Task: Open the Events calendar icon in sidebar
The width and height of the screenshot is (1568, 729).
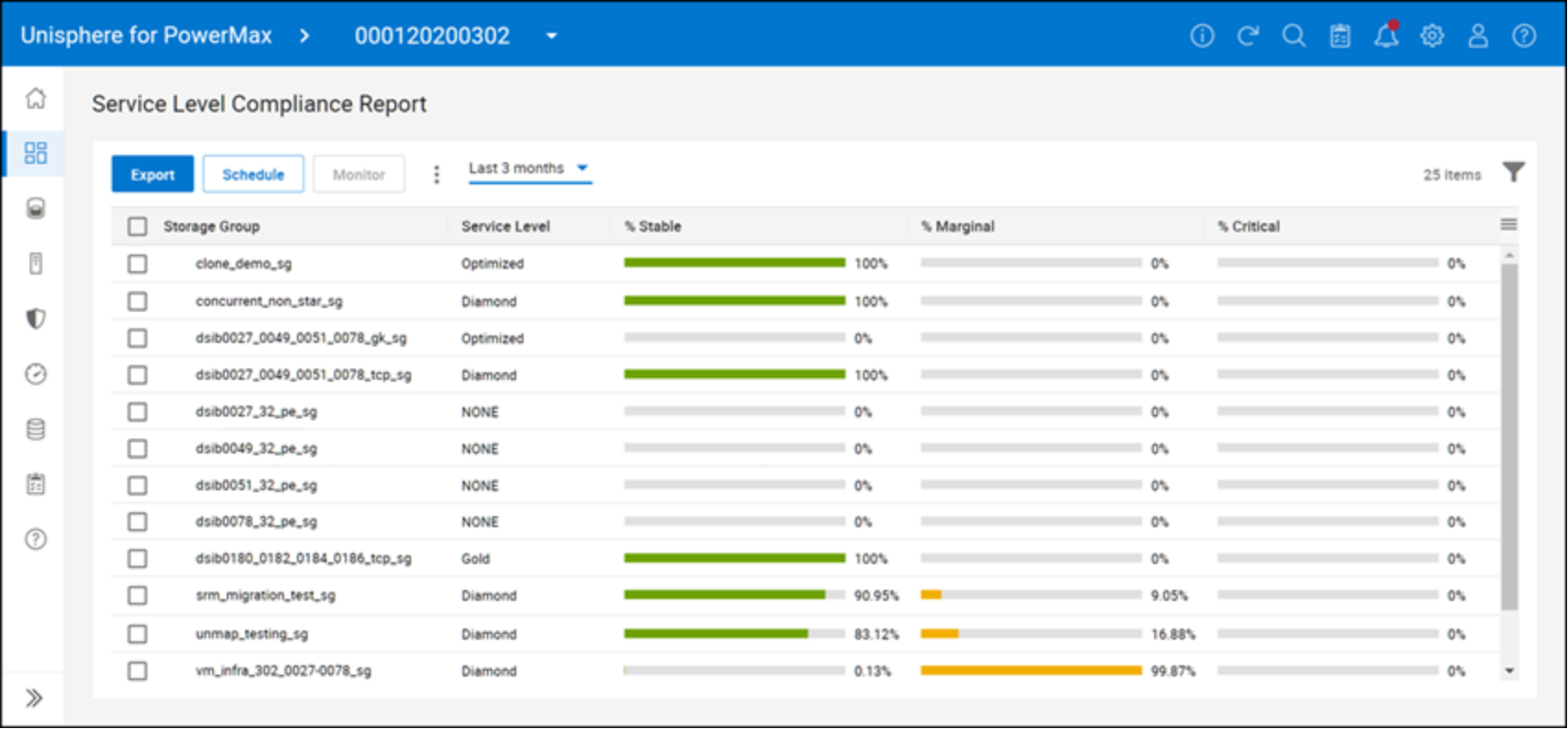Action: tap(35, 485)
